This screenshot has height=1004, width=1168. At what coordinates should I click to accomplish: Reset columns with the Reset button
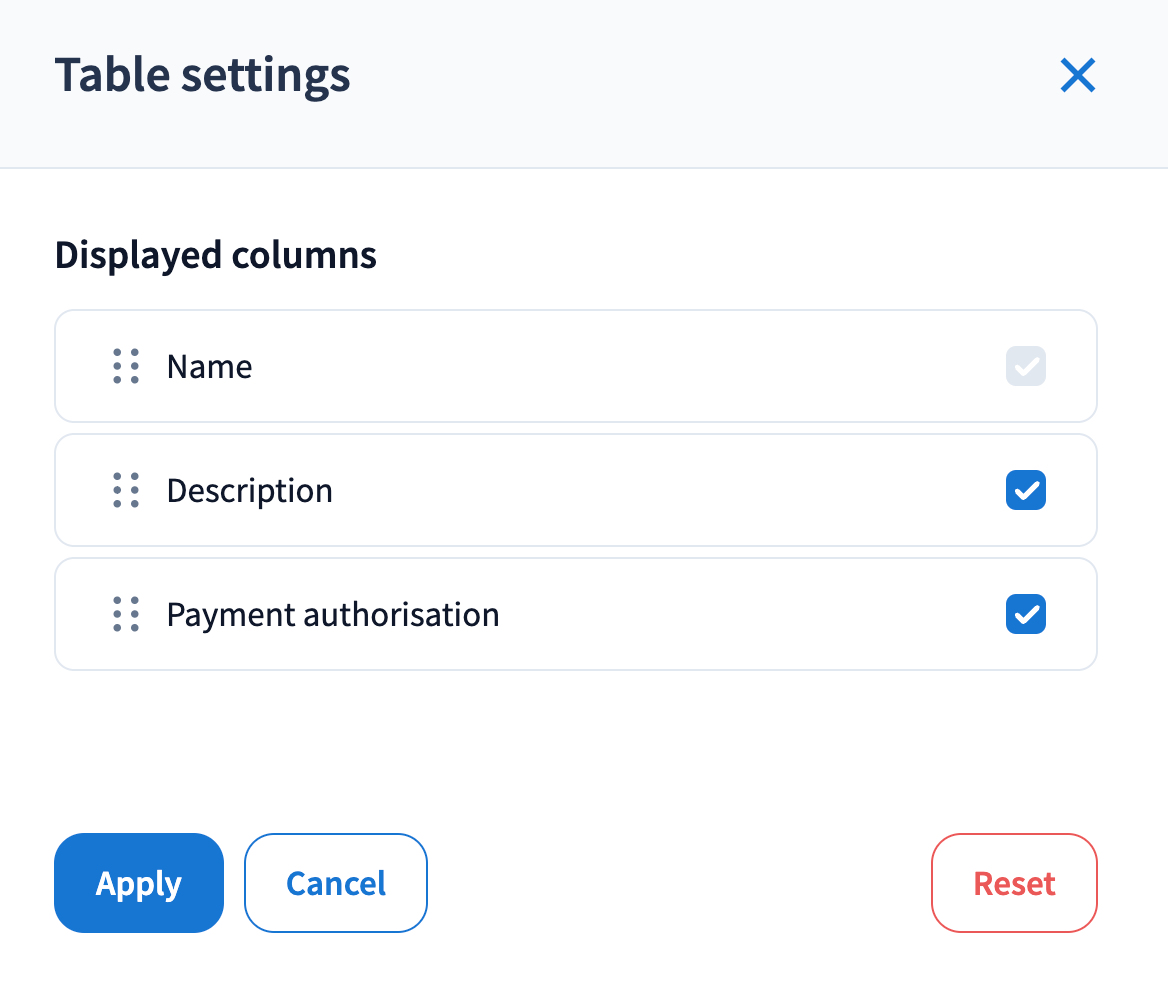(x=1014, y=883)
